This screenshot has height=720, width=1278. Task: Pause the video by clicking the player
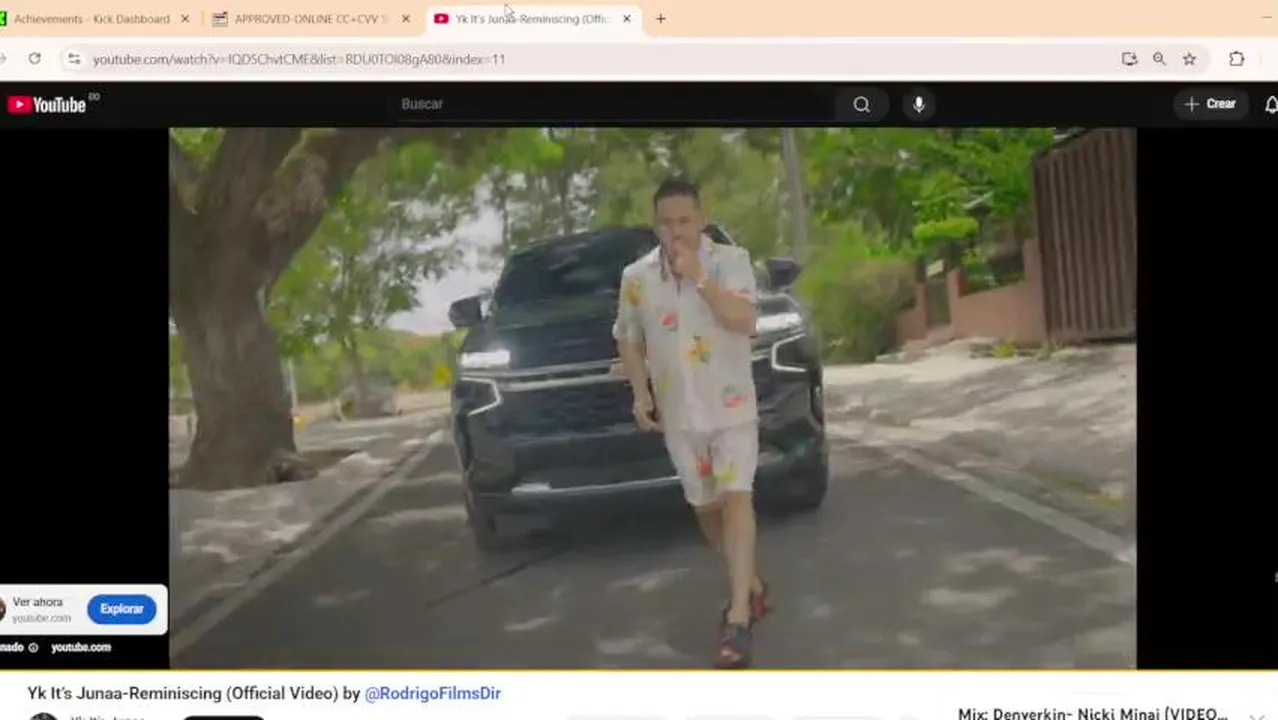click(652, 397)
